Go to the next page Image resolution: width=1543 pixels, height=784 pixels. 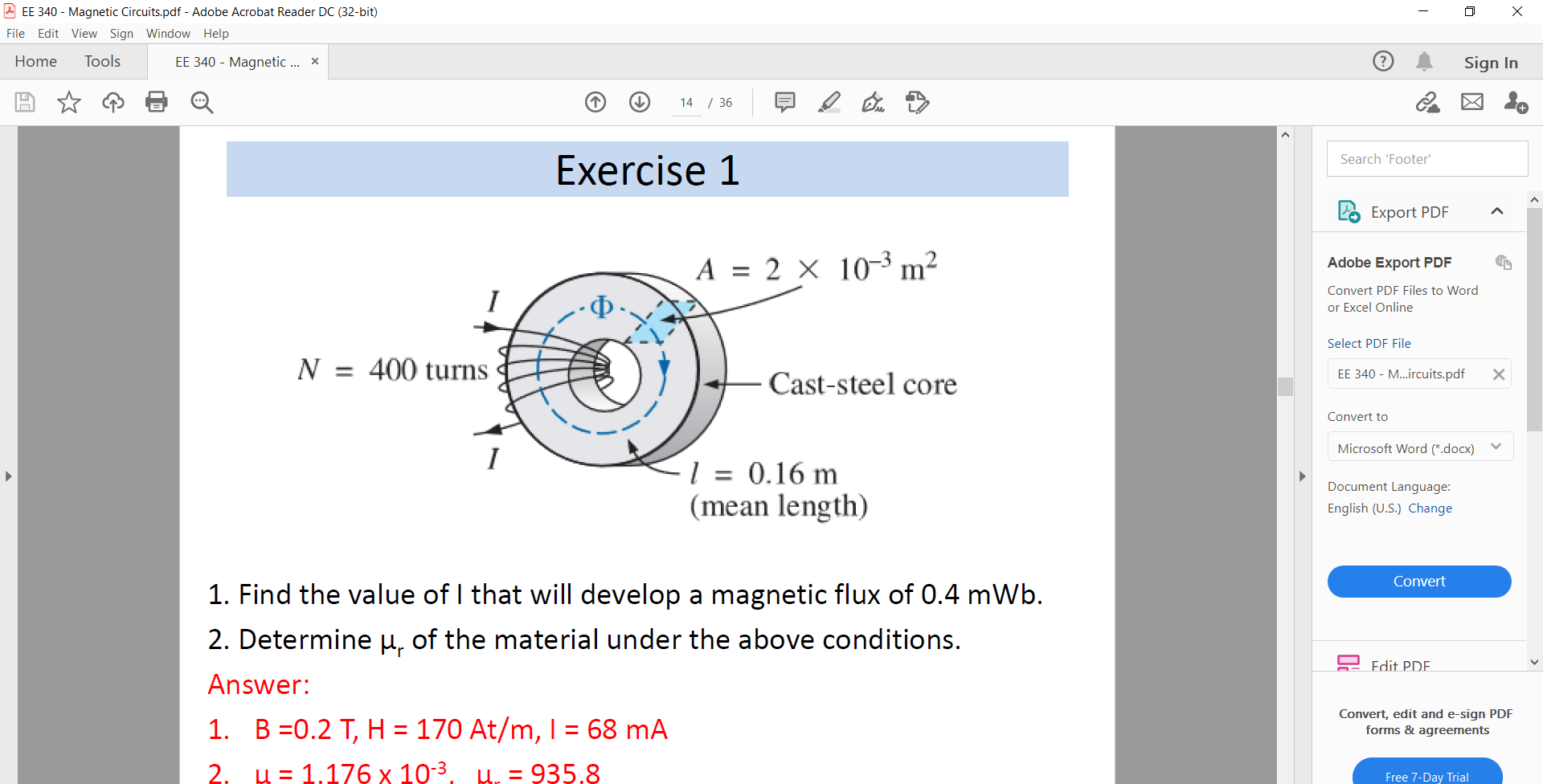640,102
